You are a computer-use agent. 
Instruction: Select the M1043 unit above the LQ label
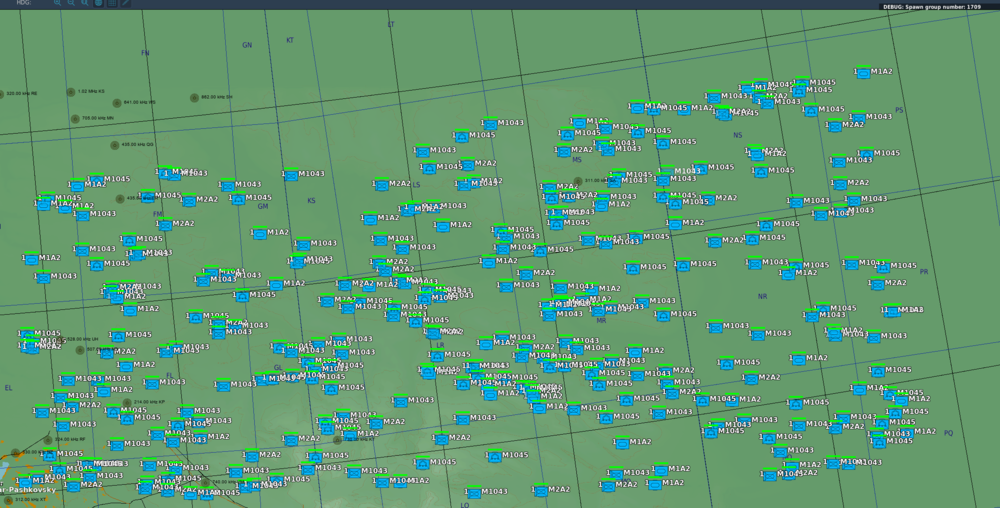[x=473, y=493]
